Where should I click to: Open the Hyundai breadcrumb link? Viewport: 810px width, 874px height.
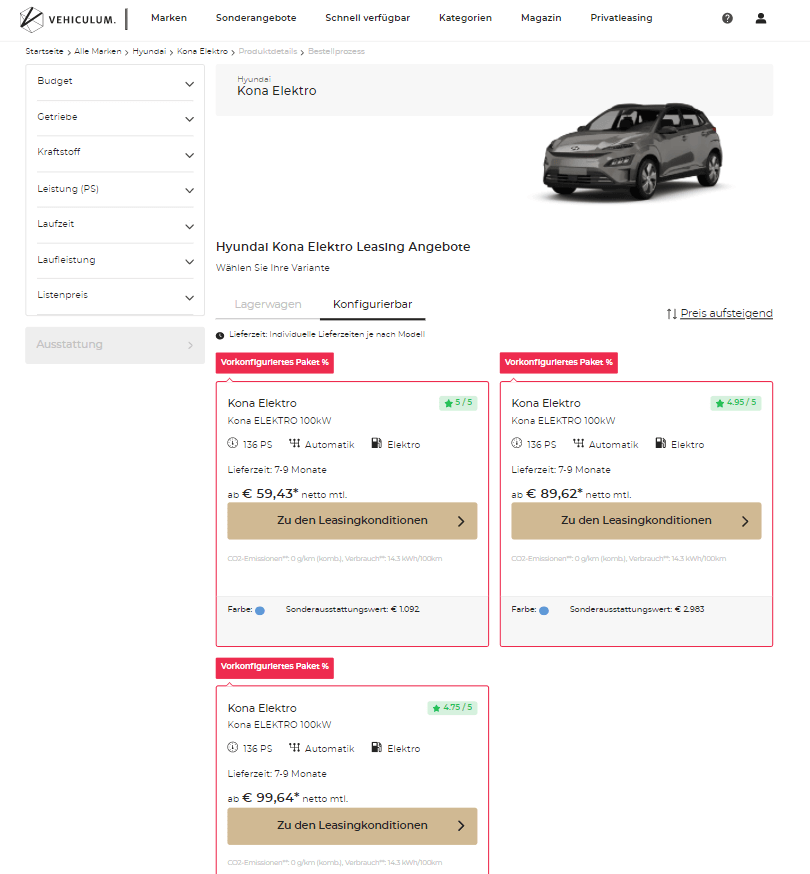click(149, 51)
